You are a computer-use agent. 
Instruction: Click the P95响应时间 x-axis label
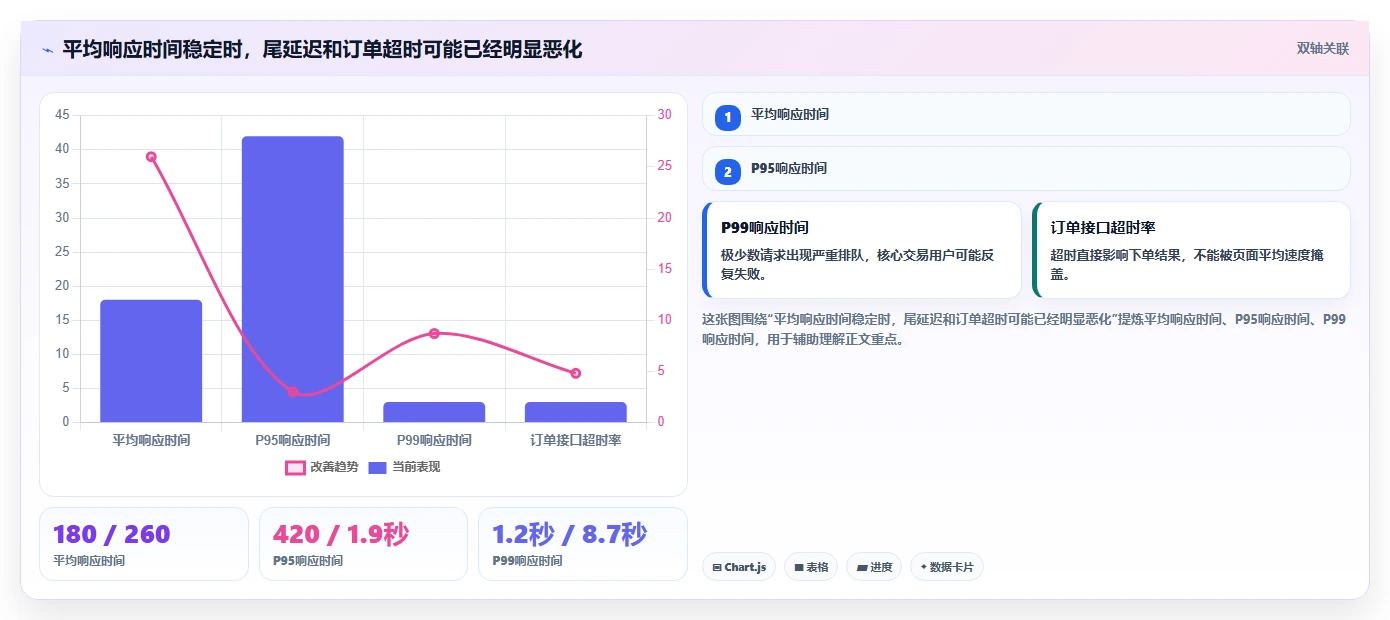pyautogui.click(x=293, y=440)
